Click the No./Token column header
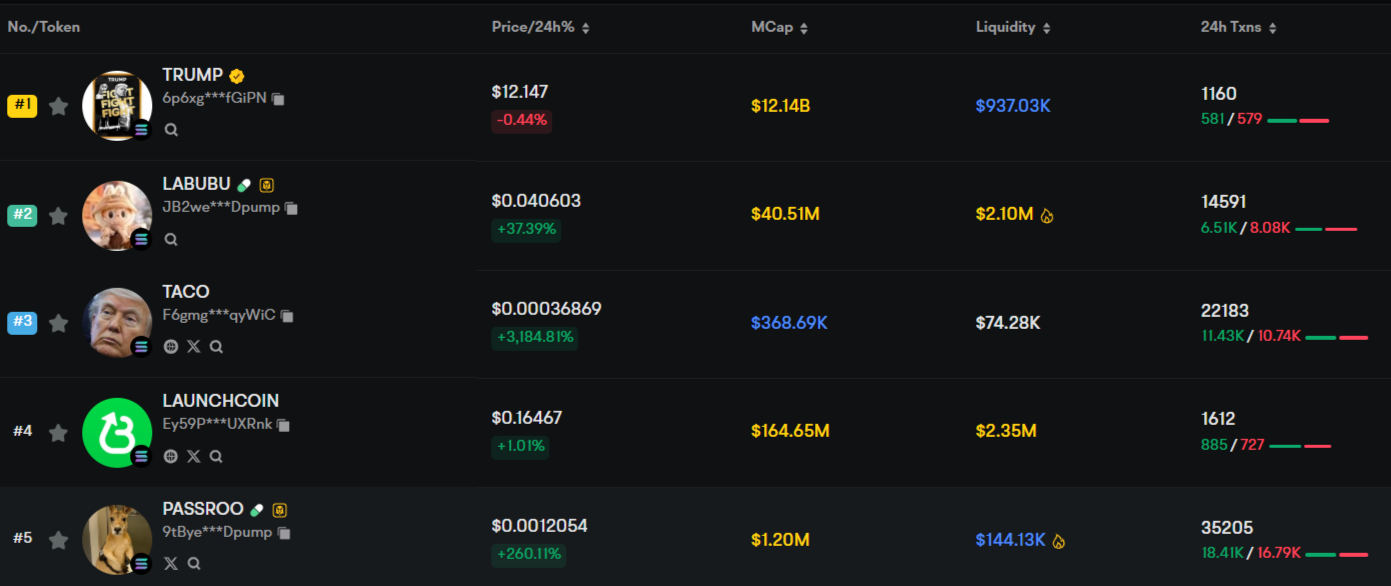This screenshot has width=1391, height=586. tap(44, 27)
